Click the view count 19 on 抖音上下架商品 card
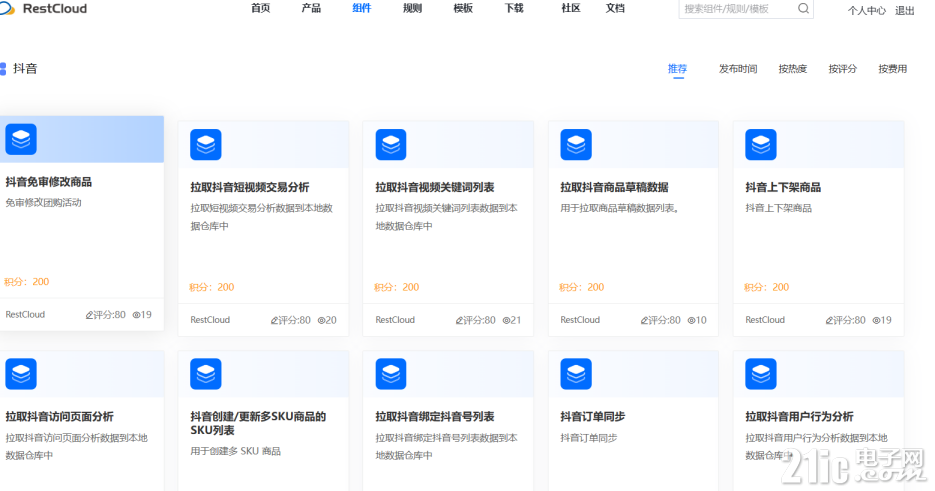This screenshot has width=935, height=491. click(x=882, y=320)
